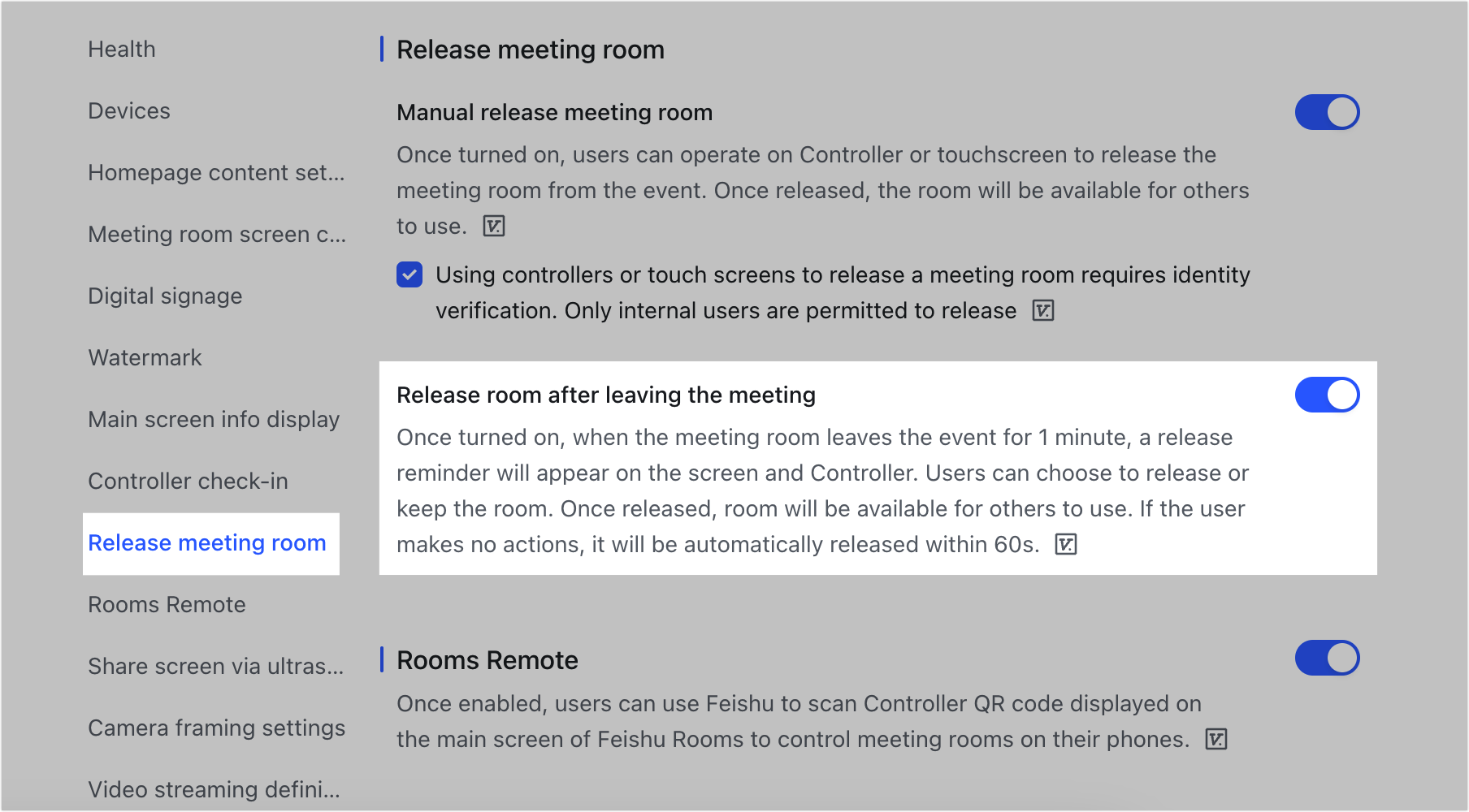Screen dimensions: 1469x812
Task: Open the truncated Share screen via ultrasonic entry
Action: (215, 666)
